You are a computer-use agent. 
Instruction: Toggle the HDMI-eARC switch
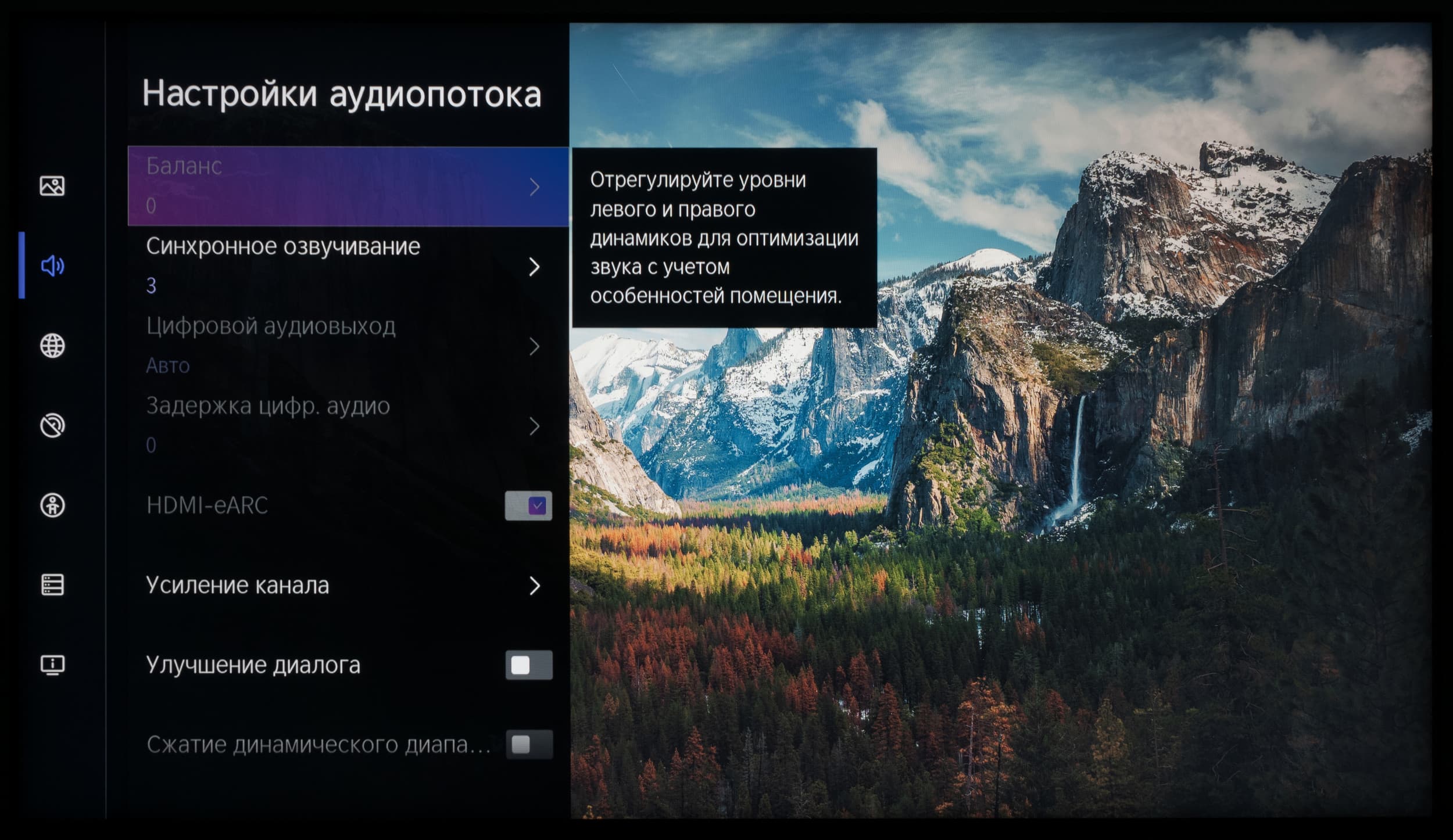(528, 505)
